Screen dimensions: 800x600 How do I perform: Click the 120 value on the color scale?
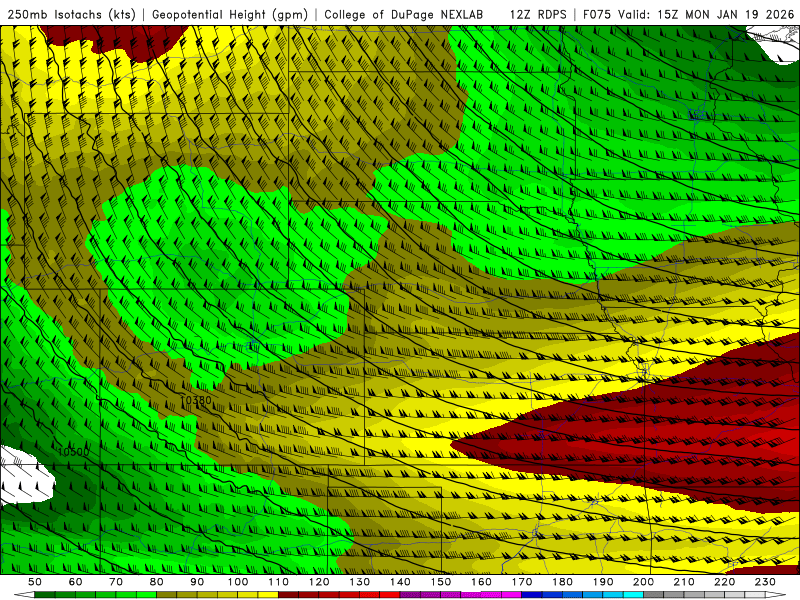tap(319, 582)
